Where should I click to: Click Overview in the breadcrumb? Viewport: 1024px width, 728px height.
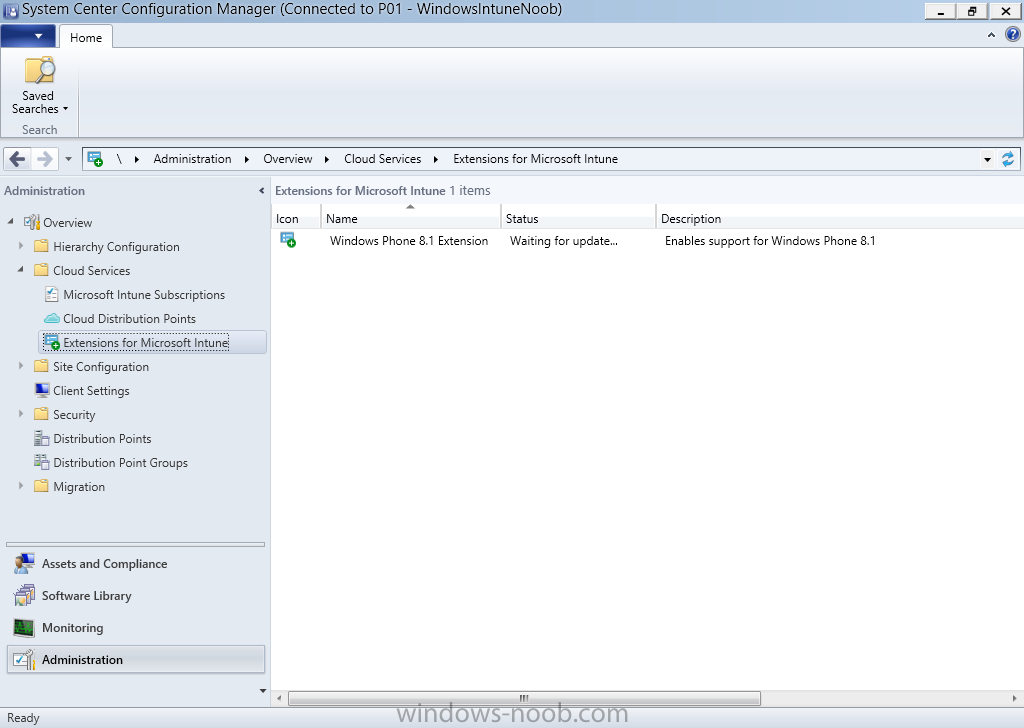[x=287, y=159]
